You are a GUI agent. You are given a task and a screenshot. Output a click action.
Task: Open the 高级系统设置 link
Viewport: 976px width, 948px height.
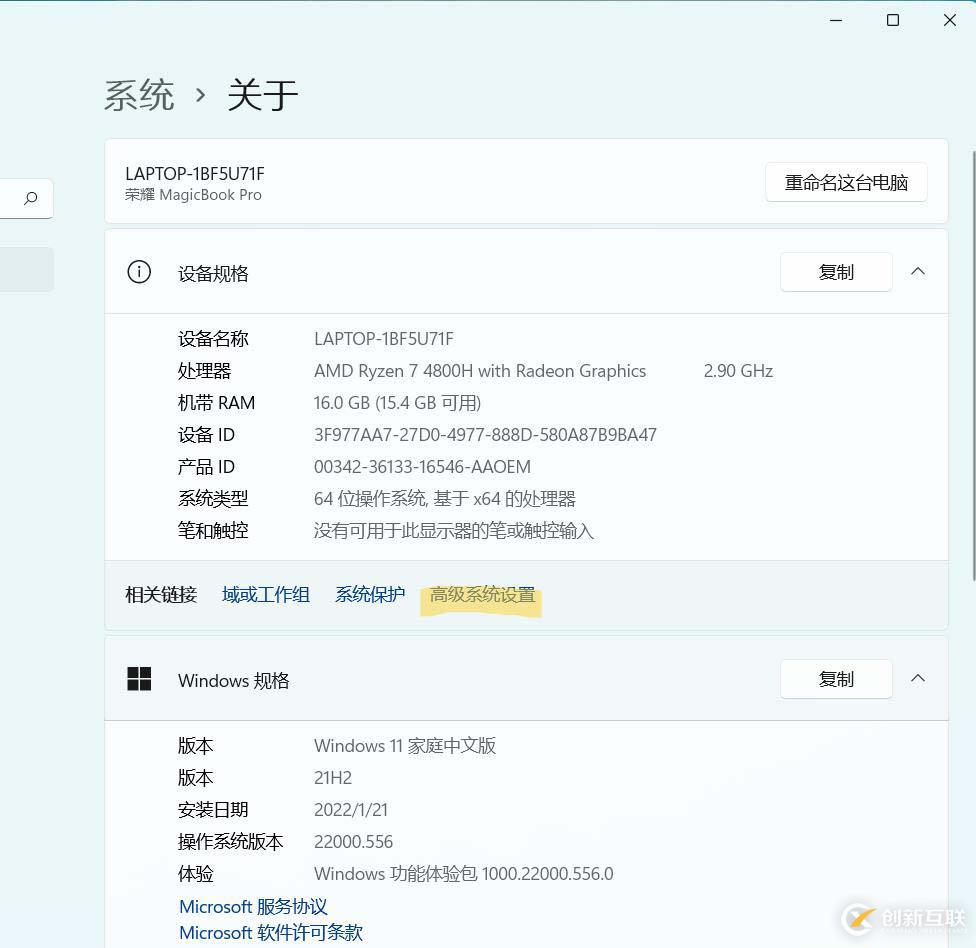click(x=482, y=594)
